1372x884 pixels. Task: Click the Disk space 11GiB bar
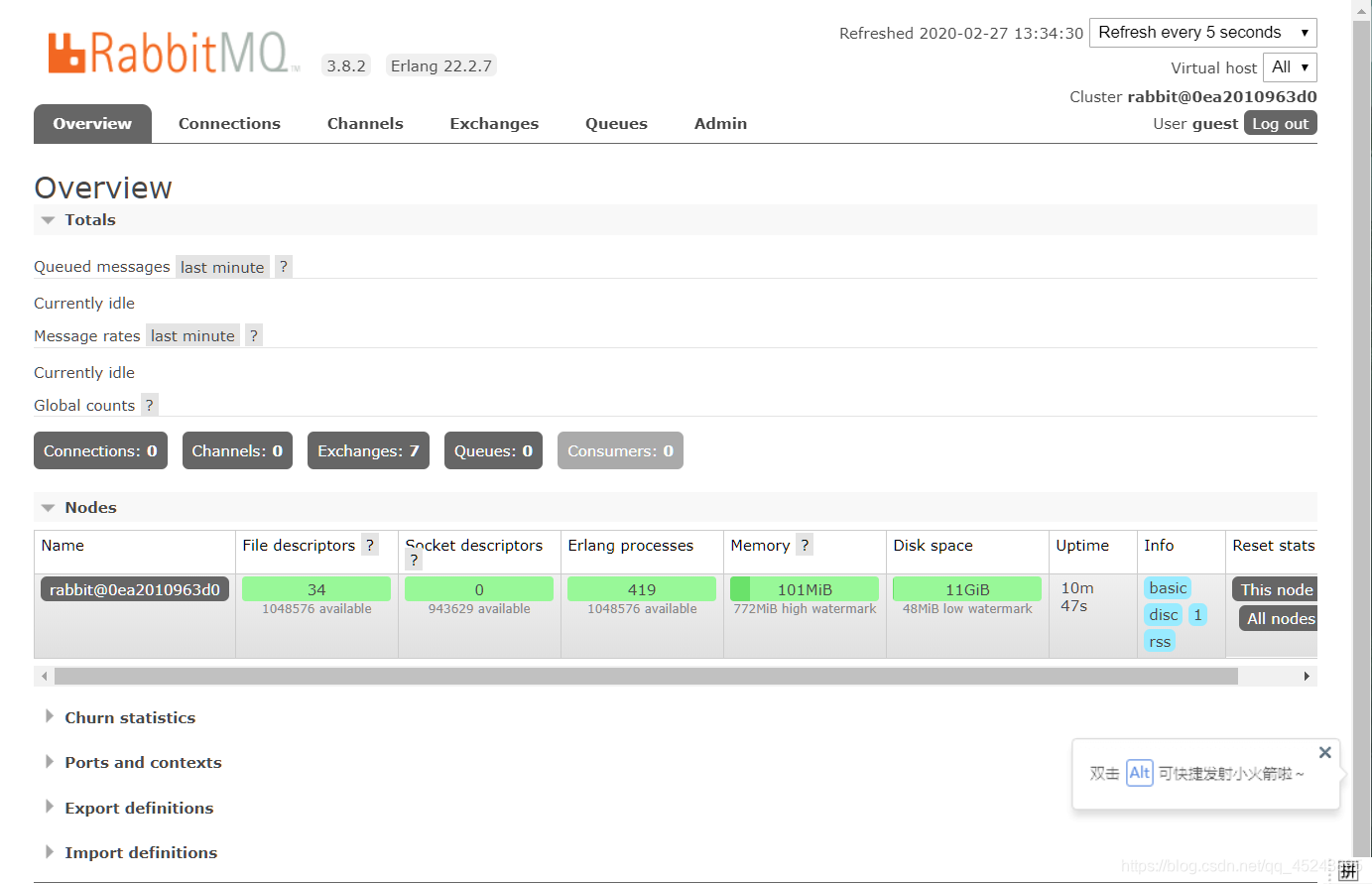coord(967,589)
